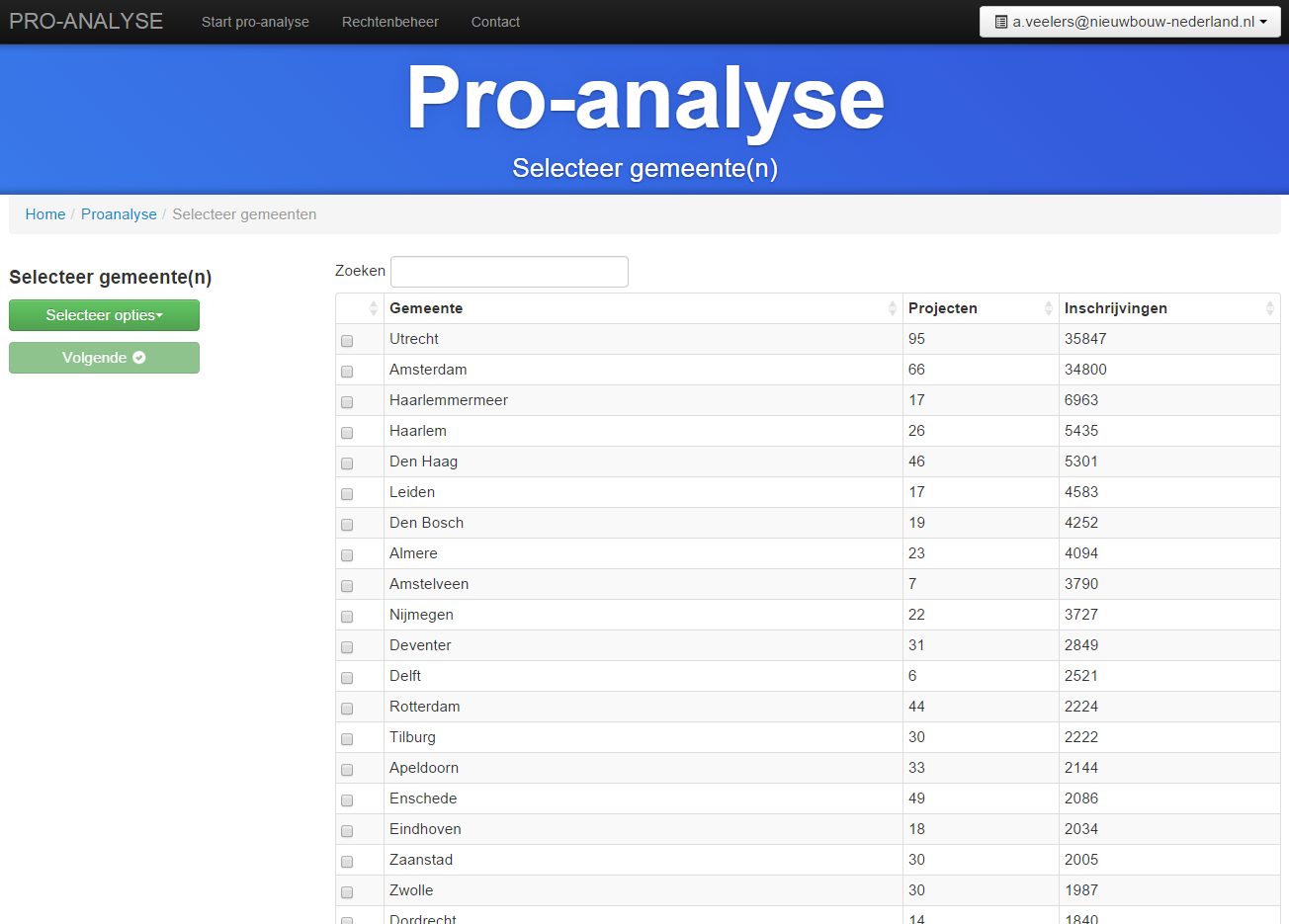This screenshot has height=924, width=1289.
Task: Open the a.veelers@nieuwbouw-nederland.nl account dropdown
Action: tap(1130, 22)
